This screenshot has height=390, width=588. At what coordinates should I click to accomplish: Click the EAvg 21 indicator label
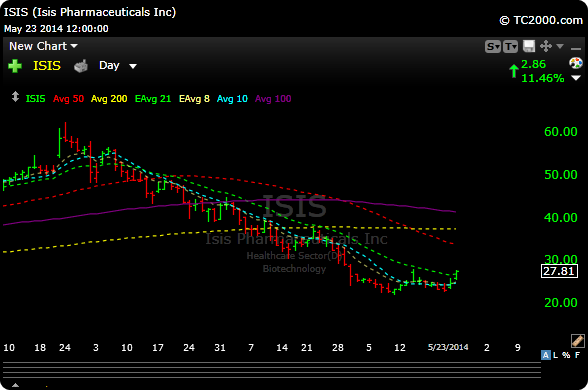(x=153, y=99)
